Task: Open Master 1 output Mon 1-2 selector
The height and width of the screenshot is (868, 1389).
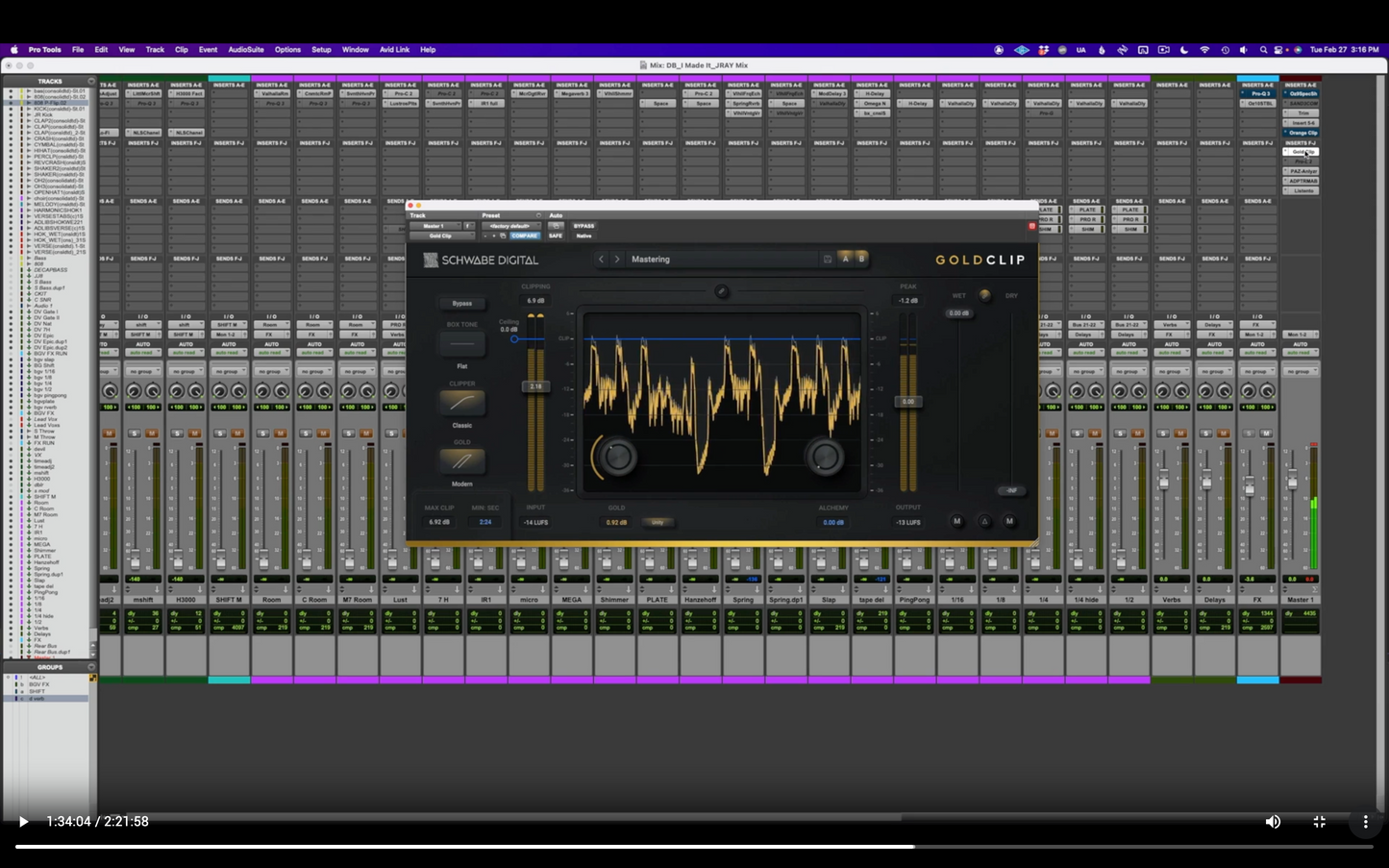Action: click(1301, 335)
